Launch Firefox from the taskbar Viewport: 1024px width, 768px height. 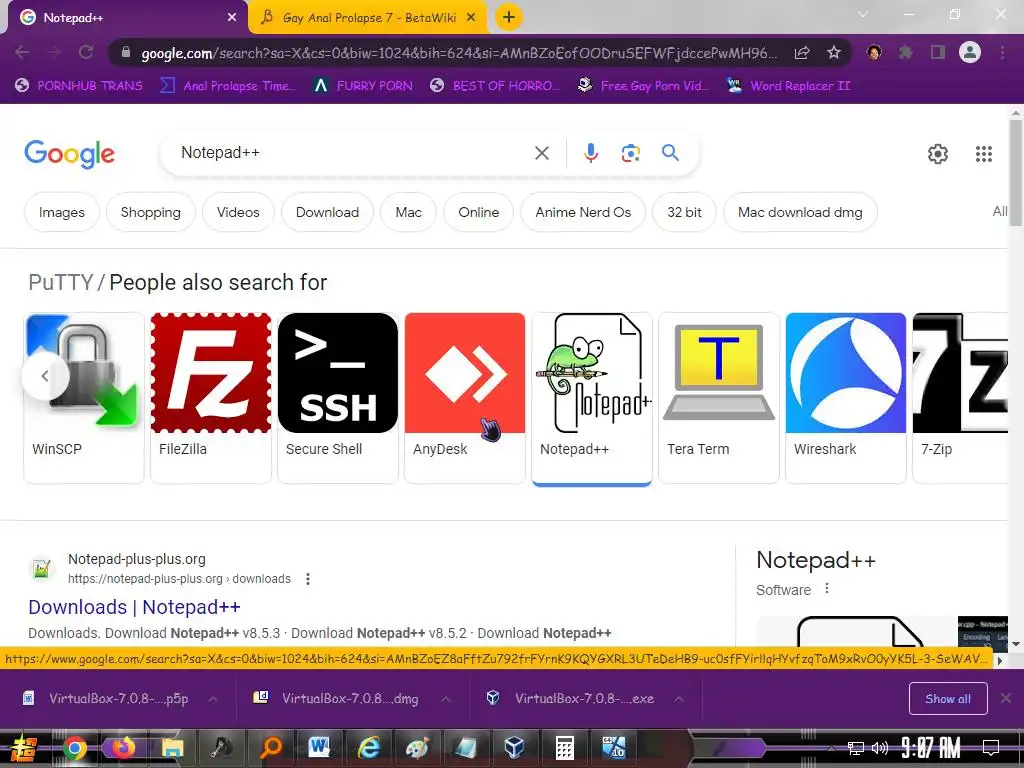coord(122,748)
